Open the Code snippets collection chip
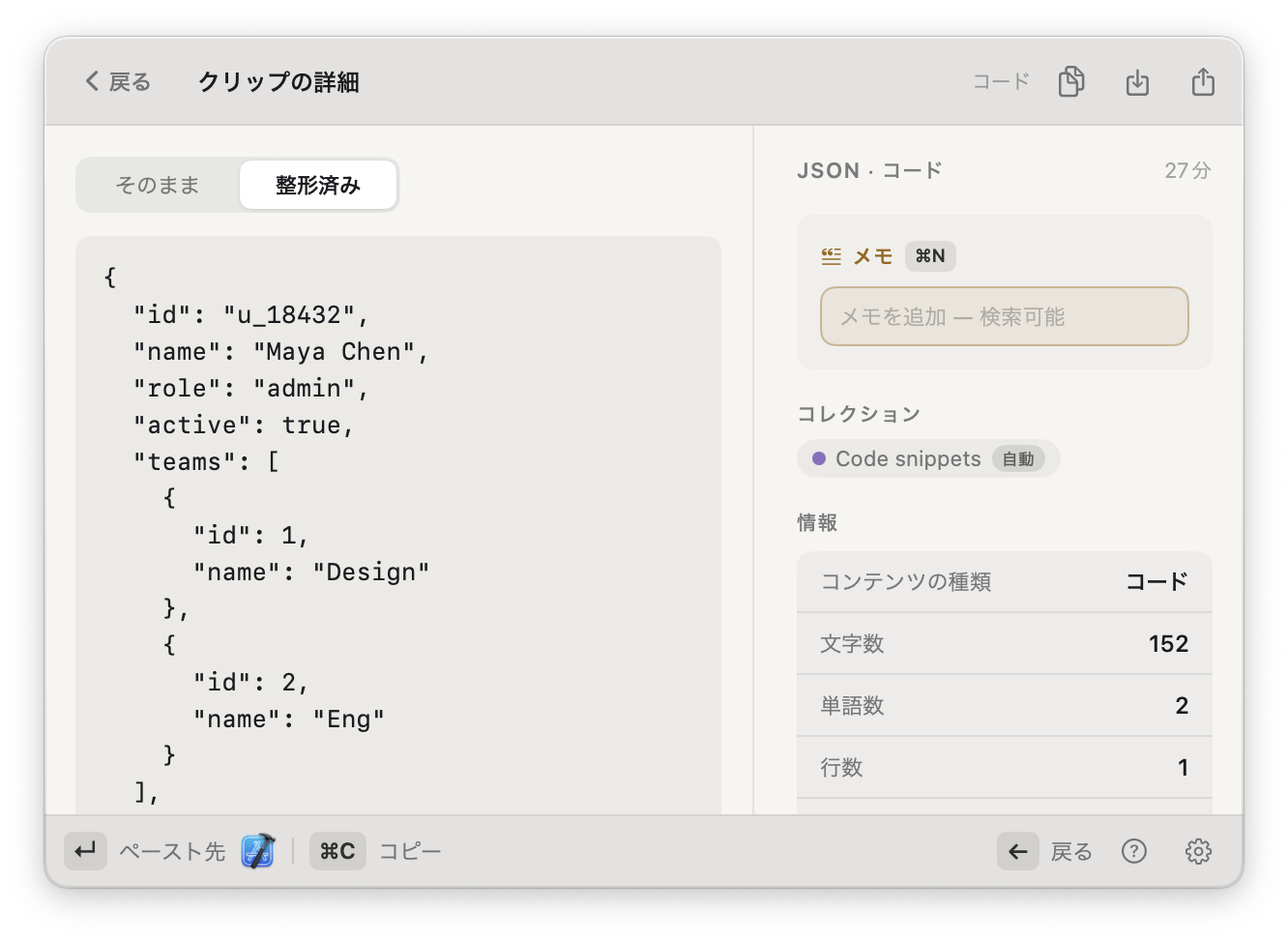The height and width of the screenshot is (940, 1288). [928, 458]
